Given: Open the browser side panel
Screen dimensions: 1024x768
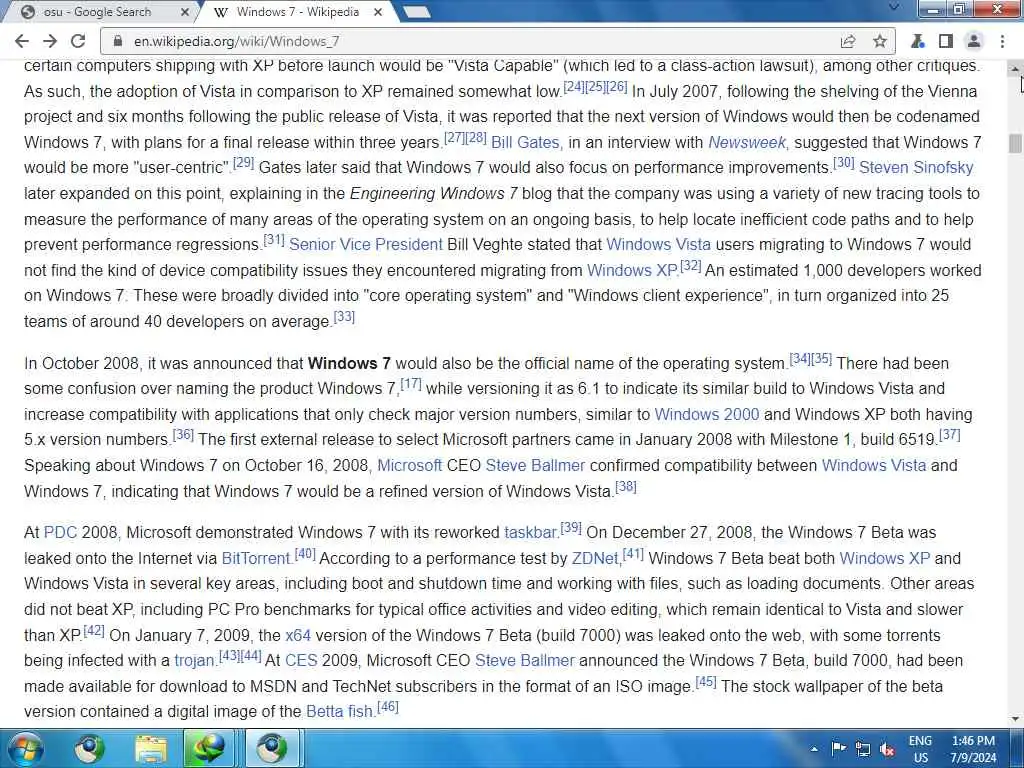Looking at the screenshot, I should pos(946,41).
